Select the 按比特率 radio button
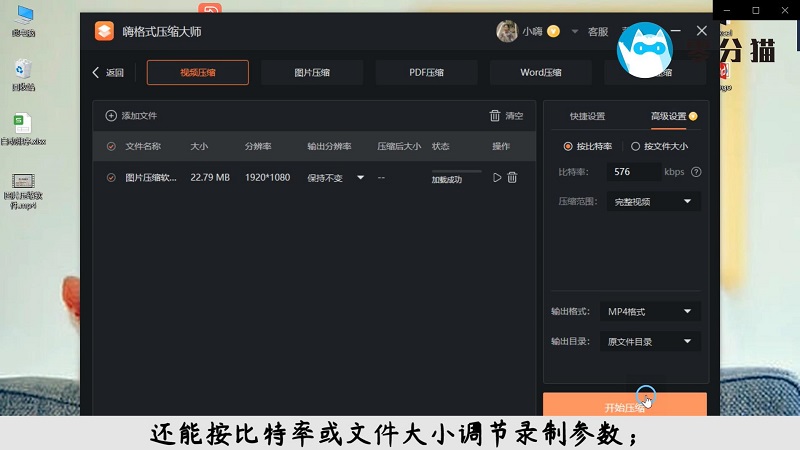The image size is (800, 450). (x=569, y=146)
